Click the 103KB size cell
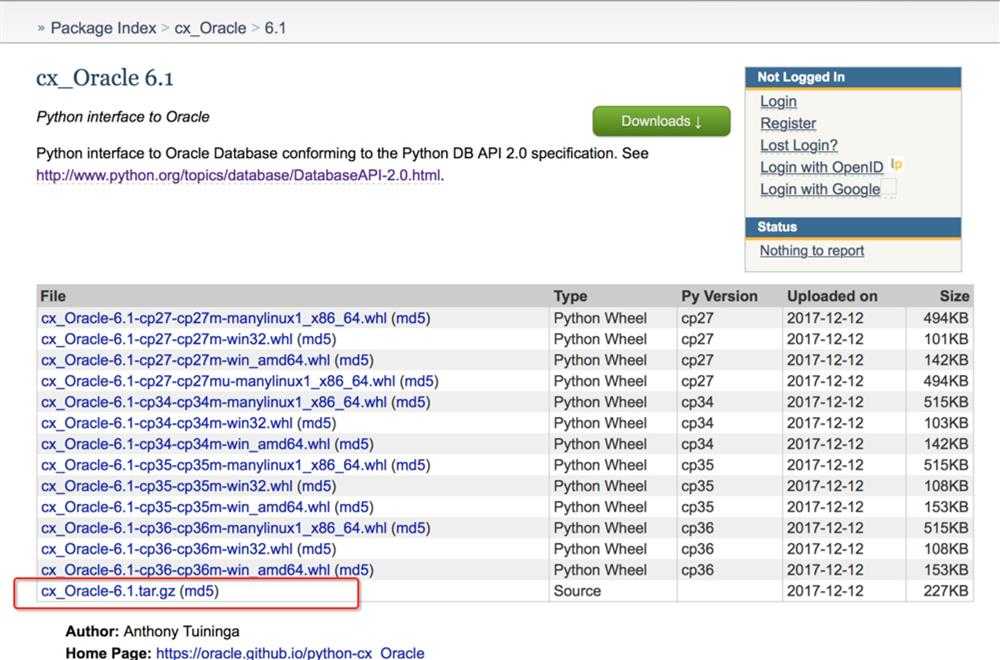This screenshot has width=1000, height=660. 946,423
